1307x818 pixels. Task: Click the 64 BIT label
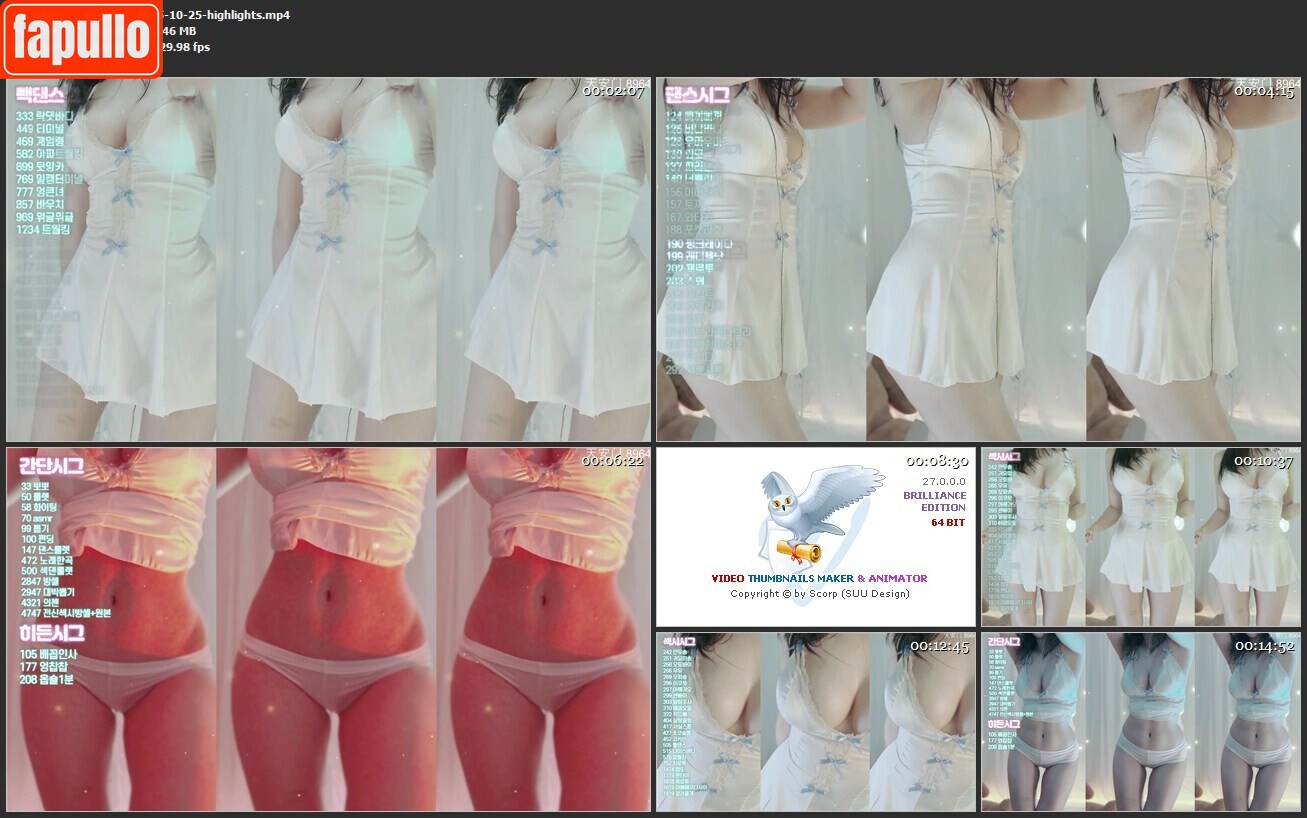[x=948, y=522]
